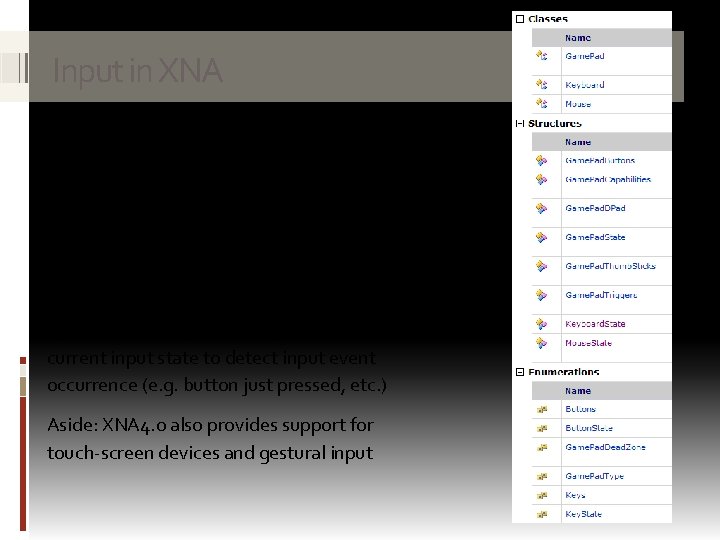Click the structure icon beside GamePadButtons
Screen dimensions: 720x540
tap(542, 160)
